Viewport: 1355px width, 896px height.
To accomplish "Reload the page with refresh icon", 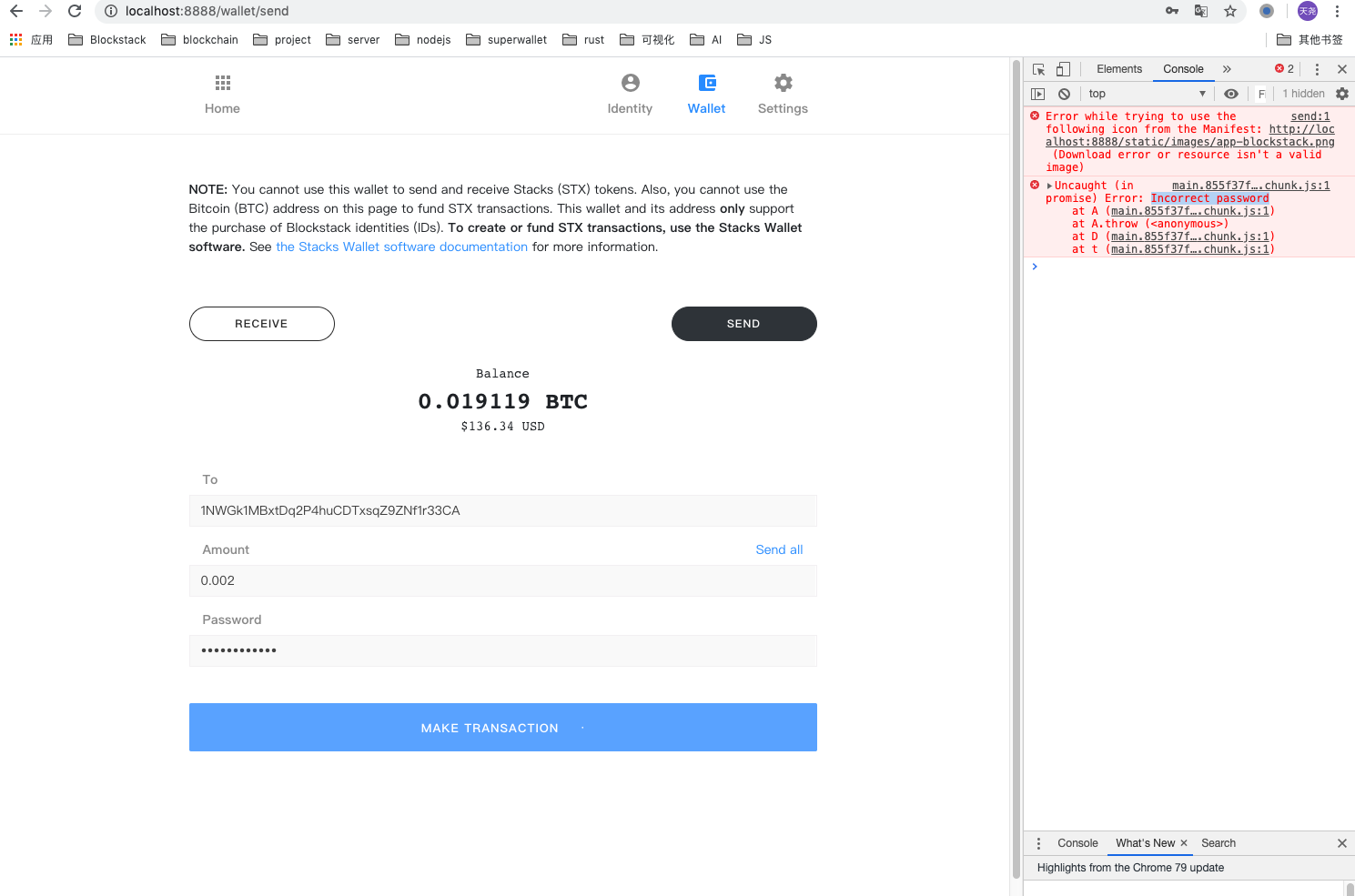I will pyautogui.click(x=75, y=11).
